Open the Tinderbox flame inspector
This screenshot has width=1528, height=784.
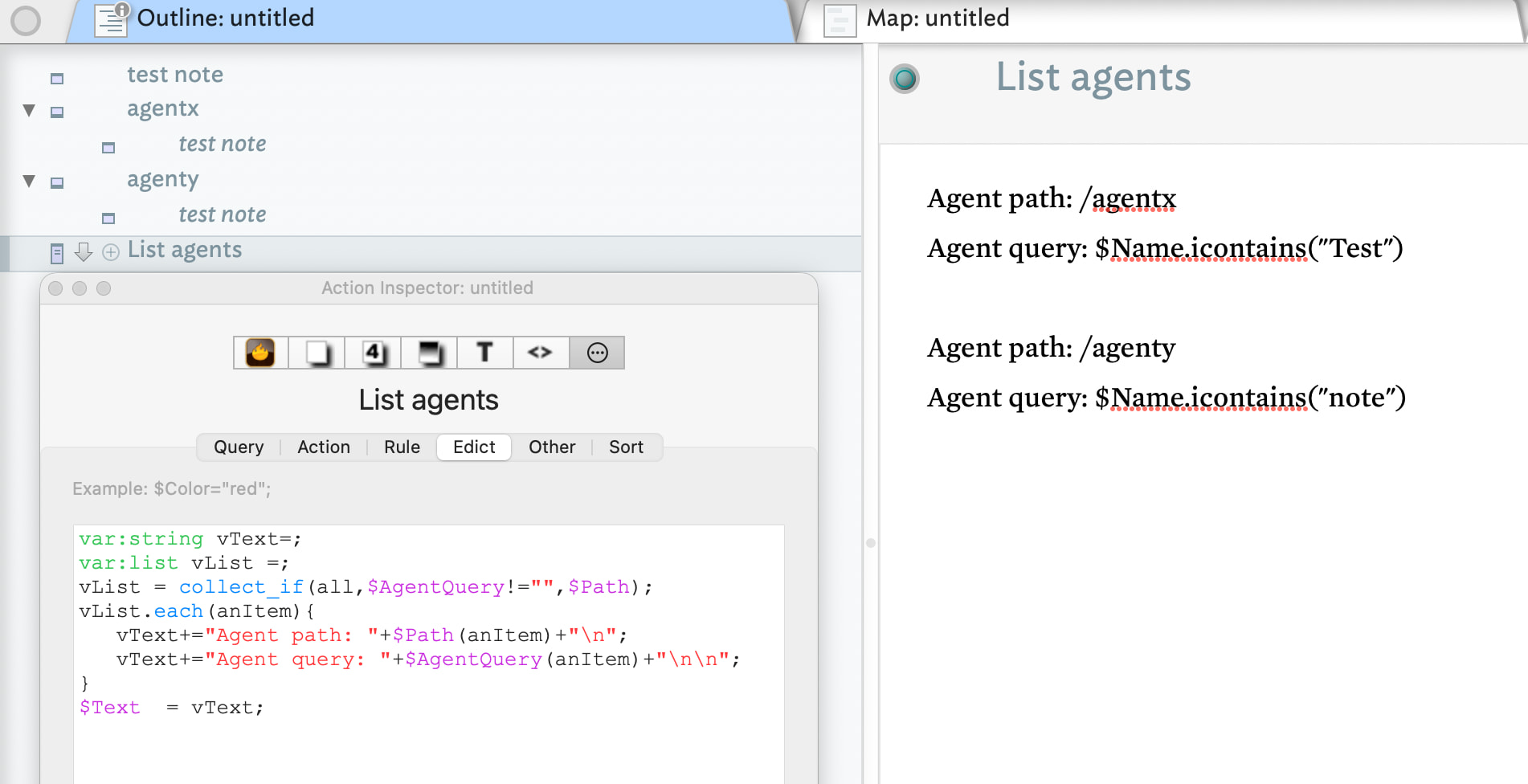point(260,353)
